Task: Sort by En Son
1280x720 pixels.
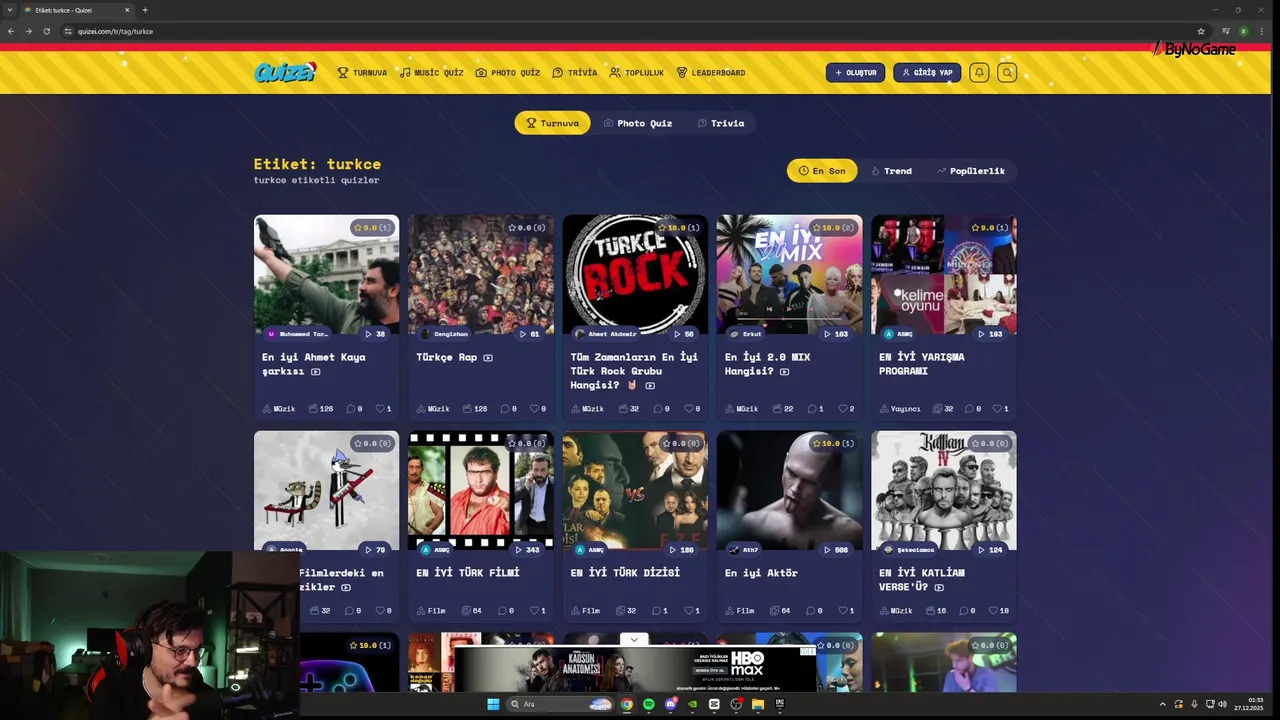Action: tap(822, 171)
